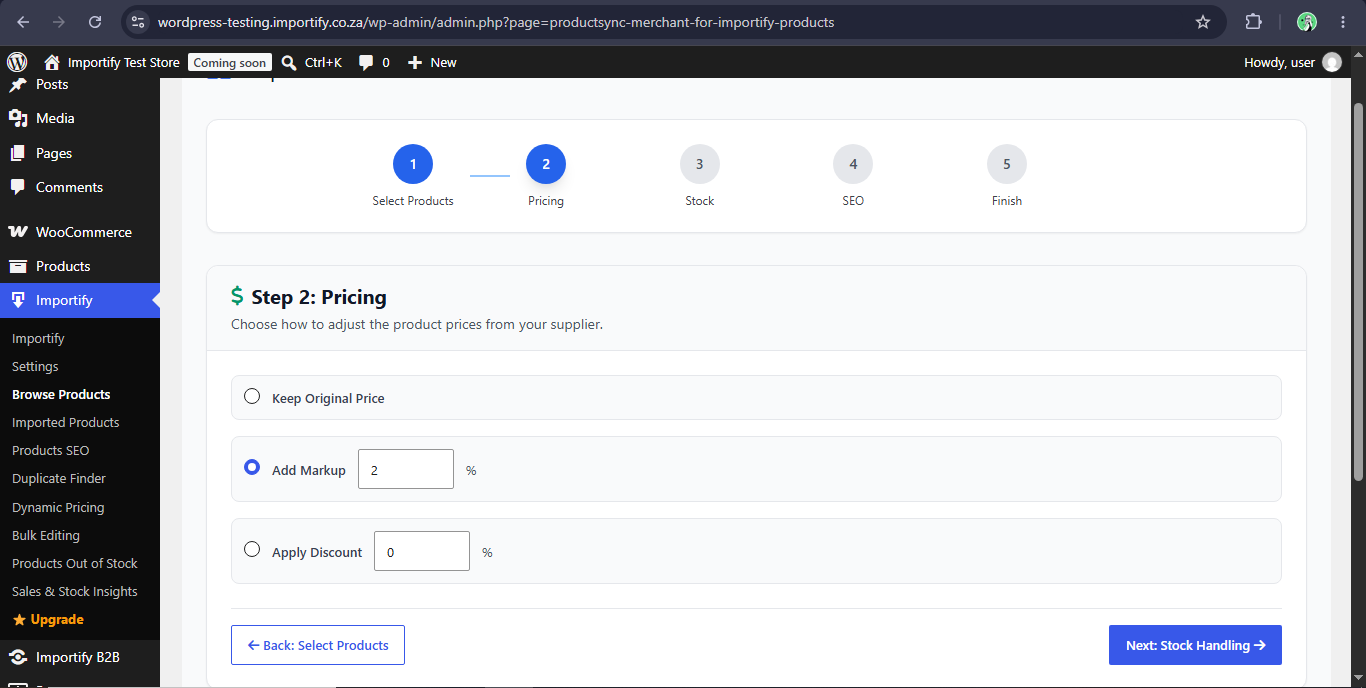This screenshot has height=688, width=1366.
Task: Open Products SEO page
Action: [50, 450]
